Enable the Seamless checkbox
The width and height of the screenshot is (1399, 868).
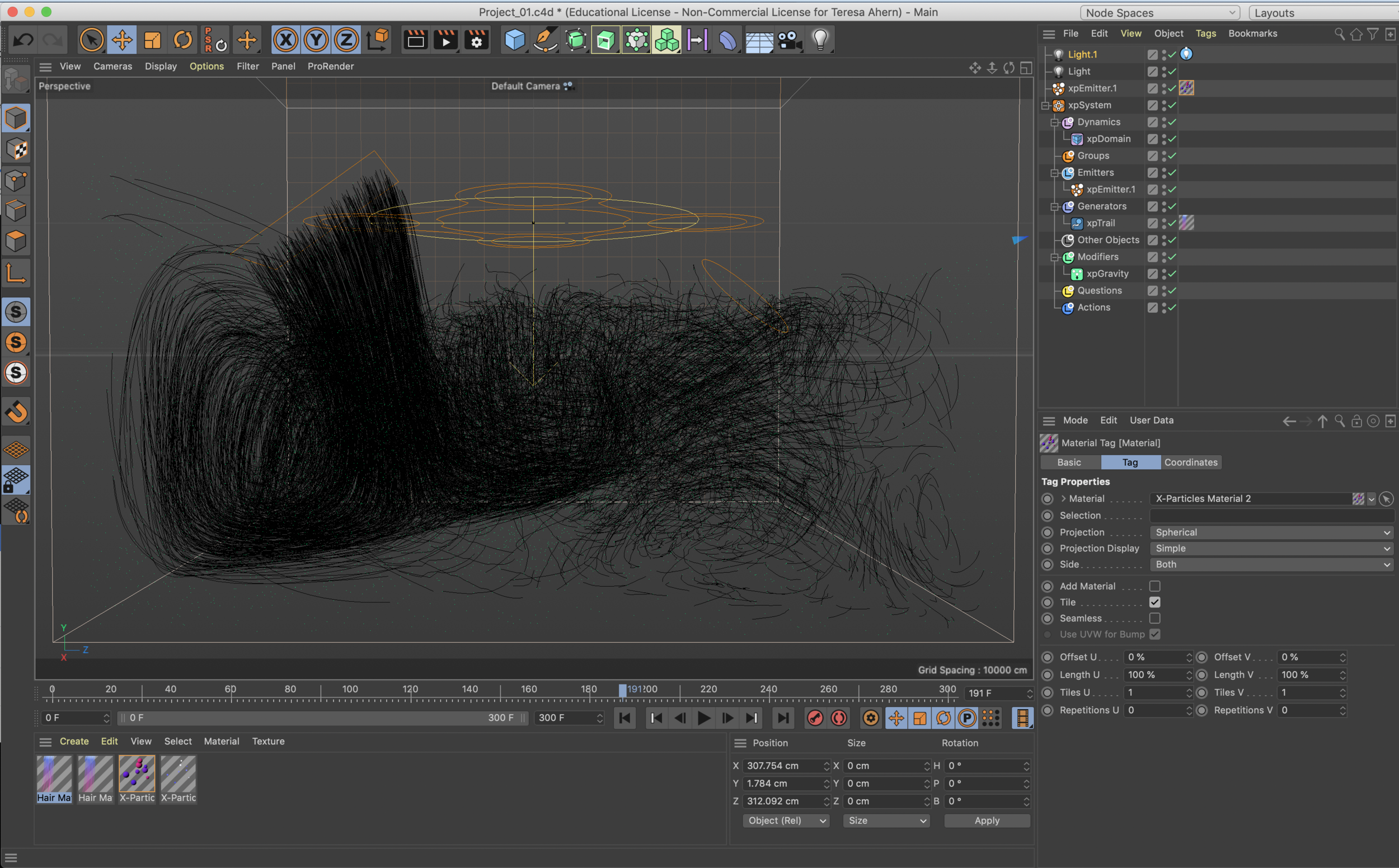tap(1156, 618)
